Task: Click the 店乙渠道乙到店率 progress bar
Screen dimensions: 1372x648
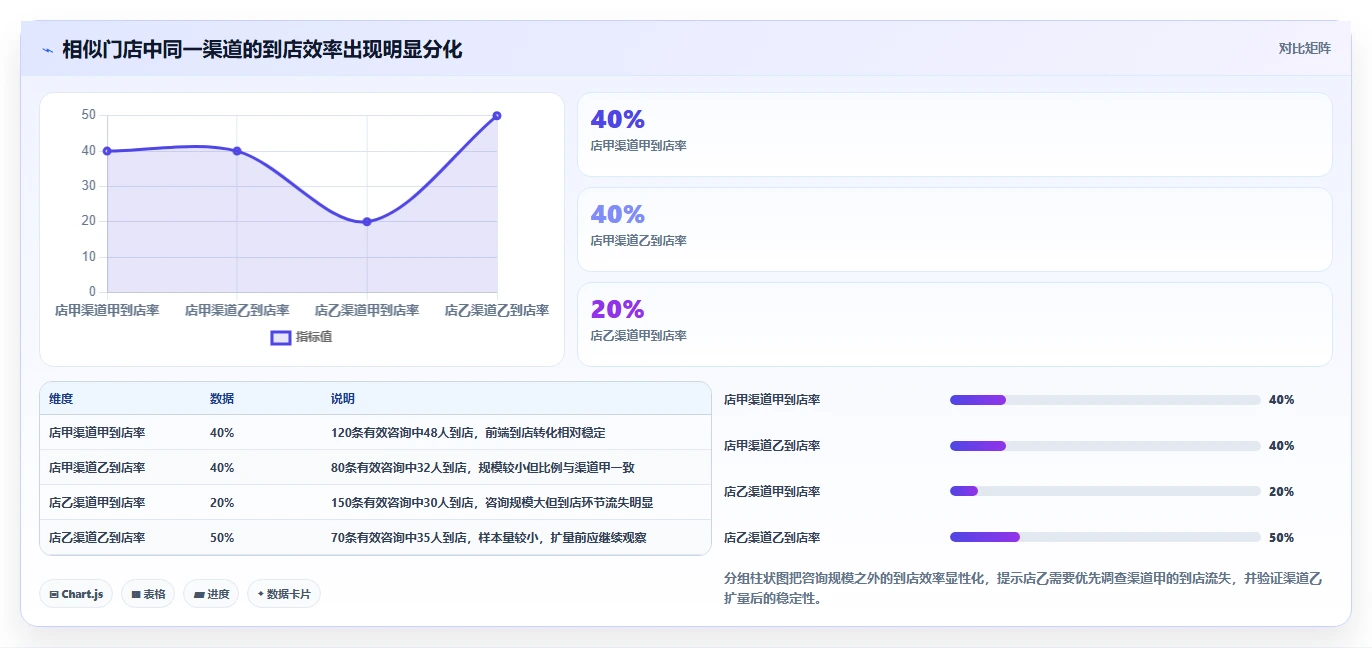Action: pos(1105,537)
